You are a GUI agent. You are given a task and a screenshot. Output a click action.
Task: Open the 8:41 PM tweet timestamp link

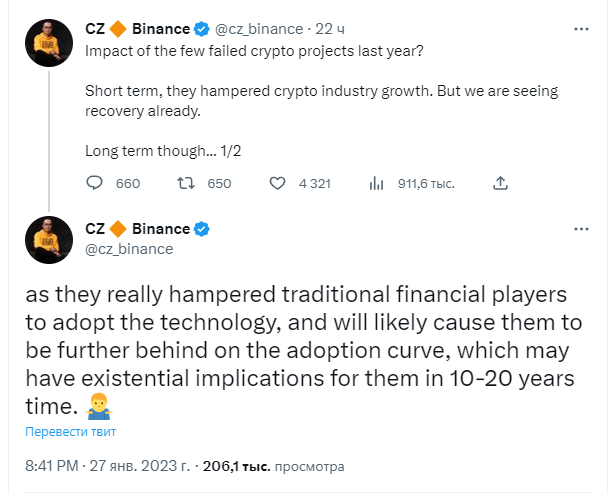(x=107, y=466)
